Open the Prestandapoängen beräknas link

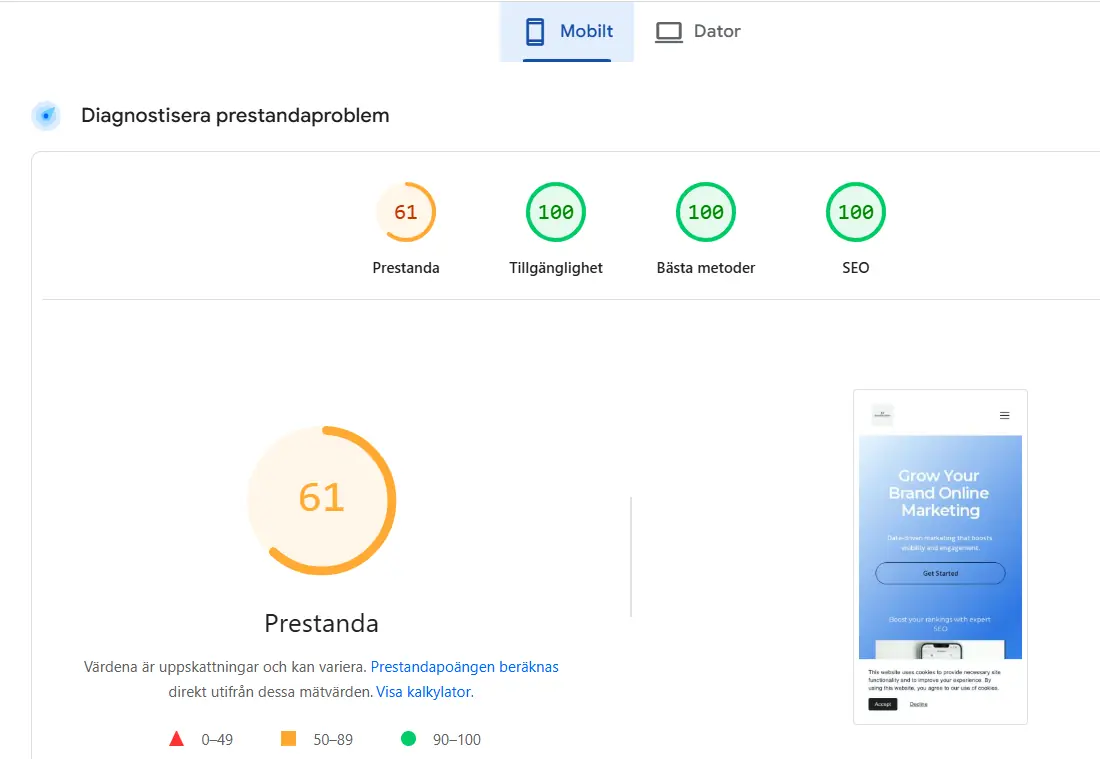[x=464, y=666]
